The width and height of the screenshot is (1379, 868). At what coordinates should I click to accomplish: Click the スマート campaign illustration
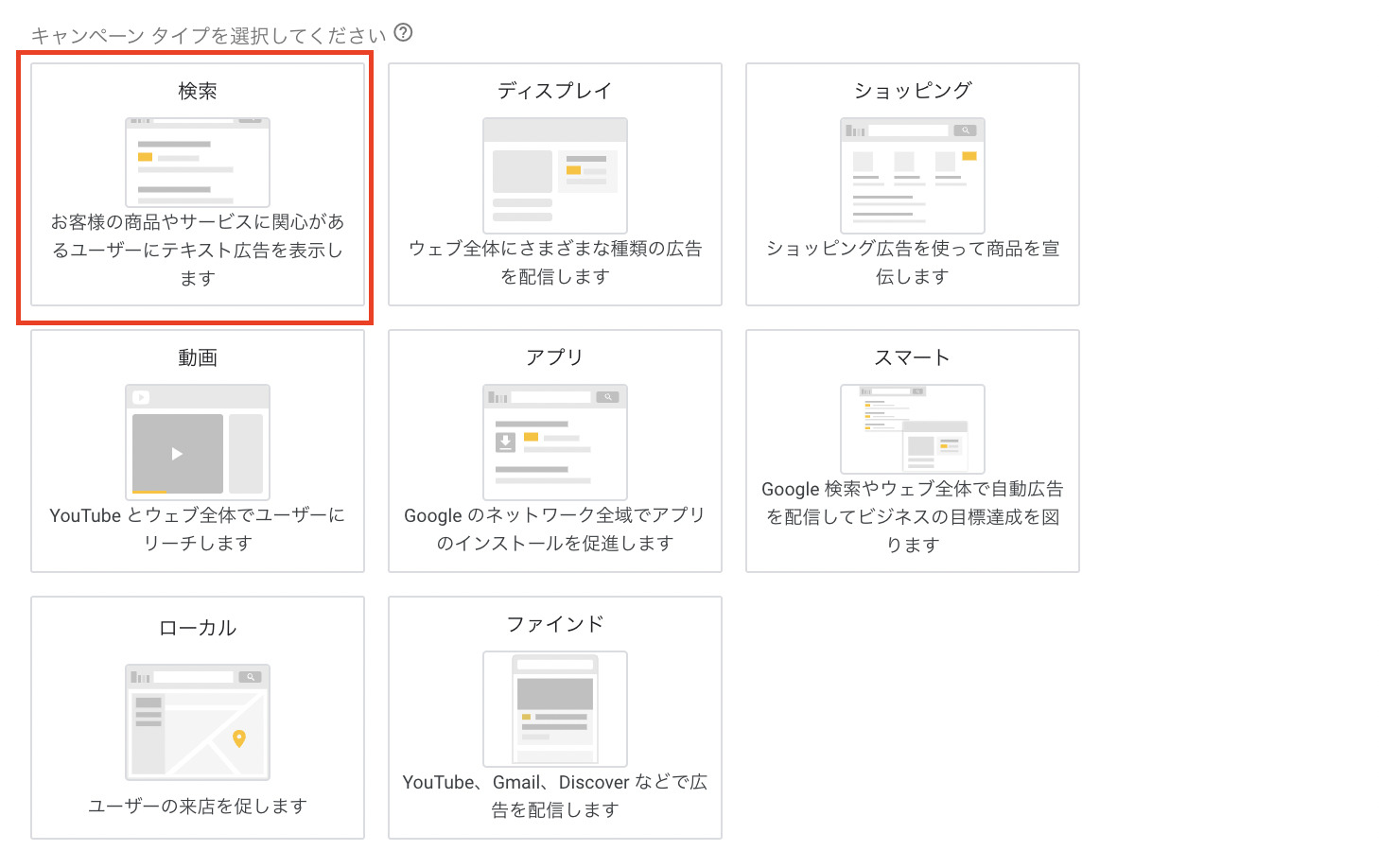click(x=913, y=428)
